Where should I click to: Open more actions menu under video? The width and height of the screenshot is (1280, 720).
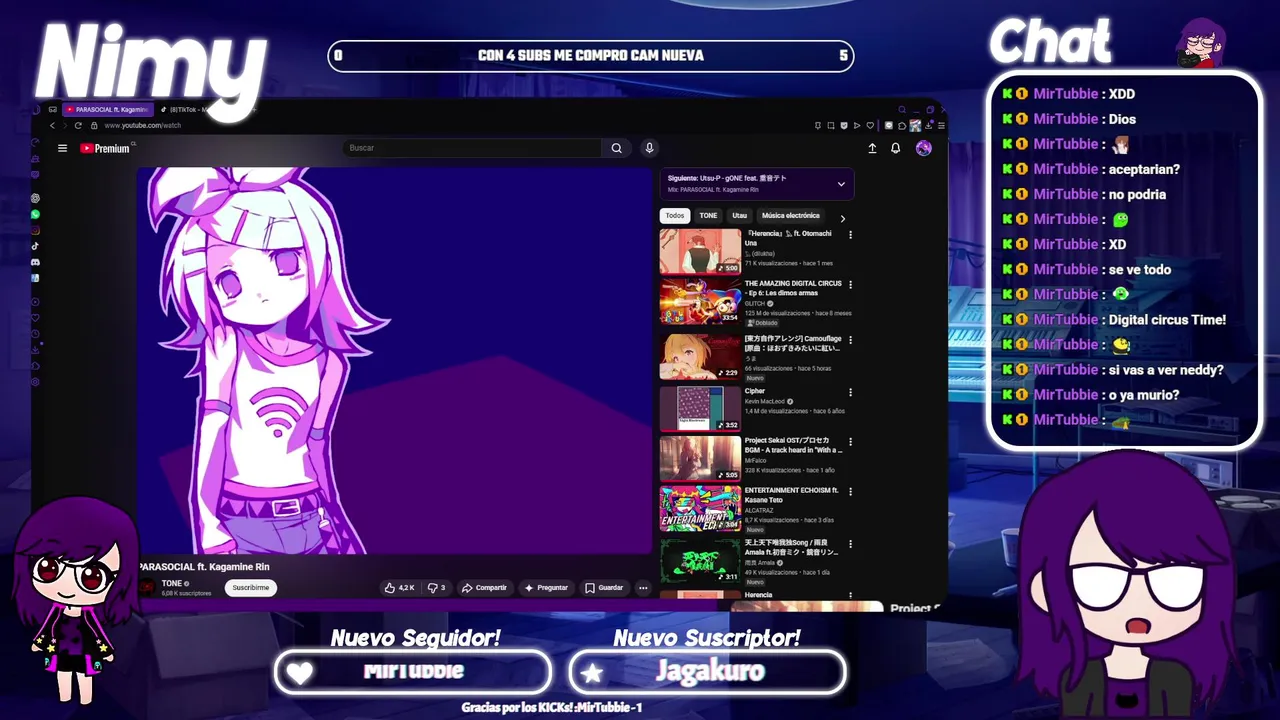coord(643,588)
